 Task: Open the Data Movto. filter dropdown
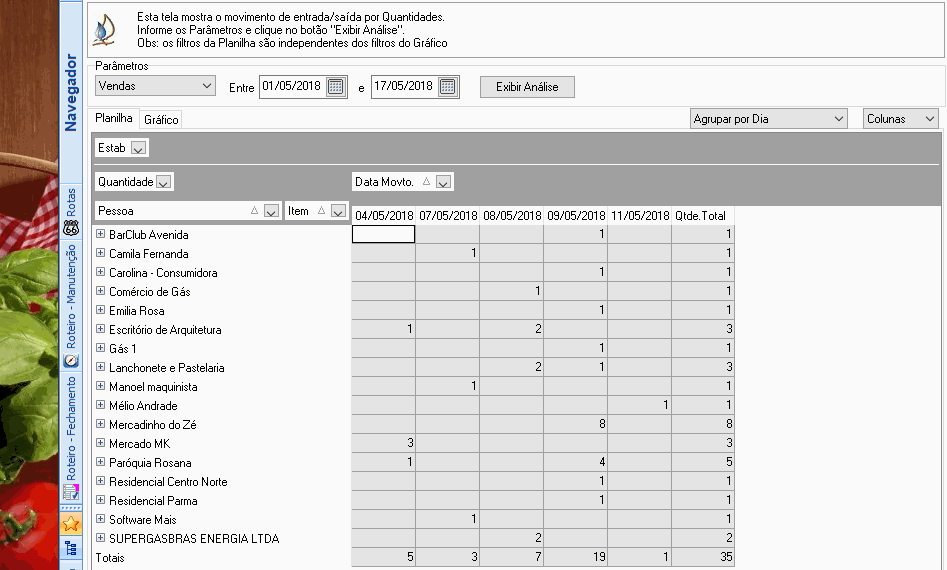443,182
